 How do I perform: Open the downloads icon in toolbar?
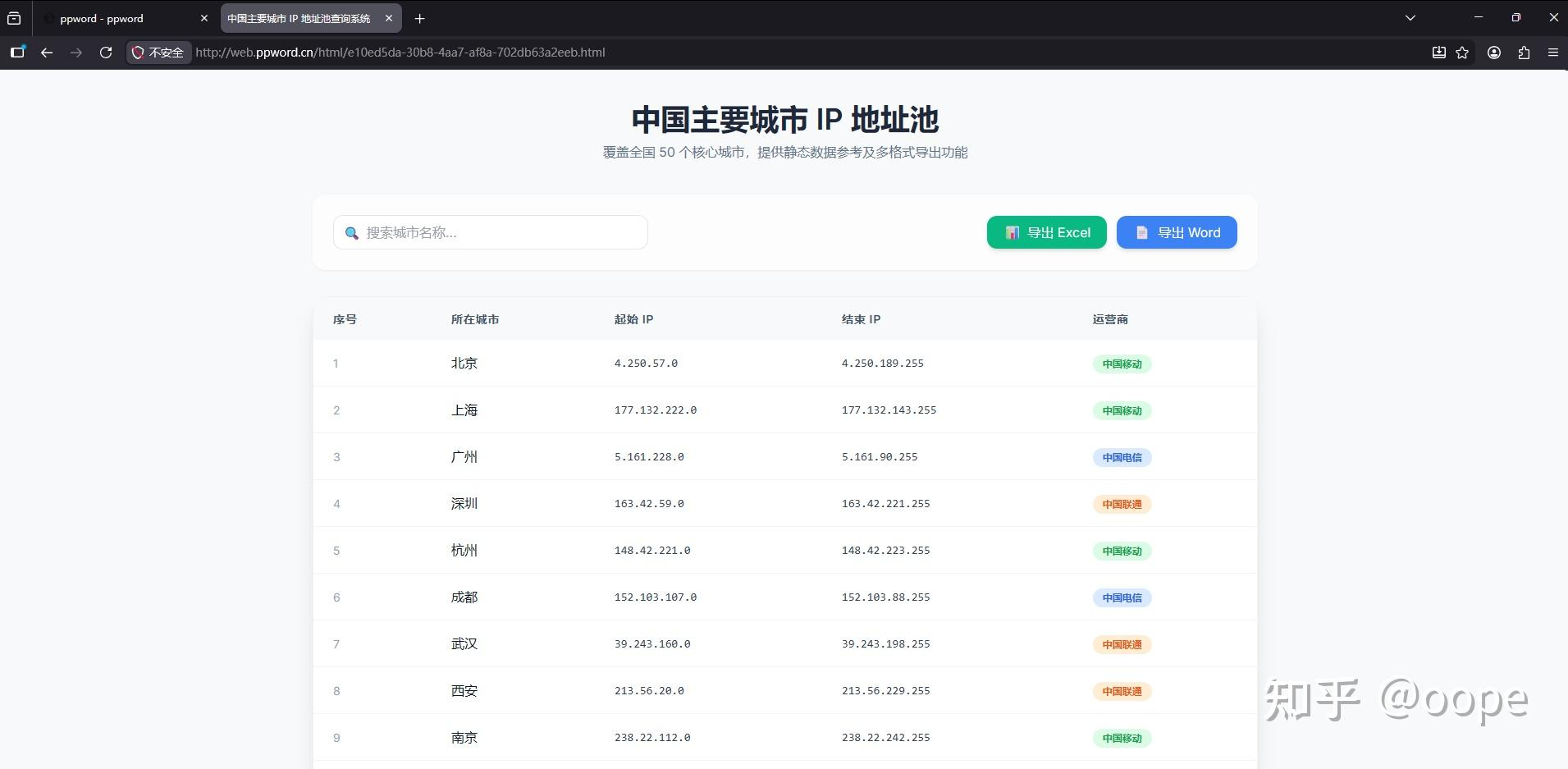click(x=1438, y=53)
